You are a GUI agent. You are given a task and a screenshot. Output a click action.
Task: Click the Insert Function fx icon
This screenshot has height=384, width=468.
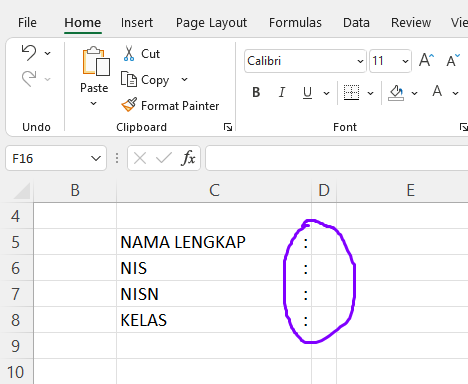[x=188, y=158]
